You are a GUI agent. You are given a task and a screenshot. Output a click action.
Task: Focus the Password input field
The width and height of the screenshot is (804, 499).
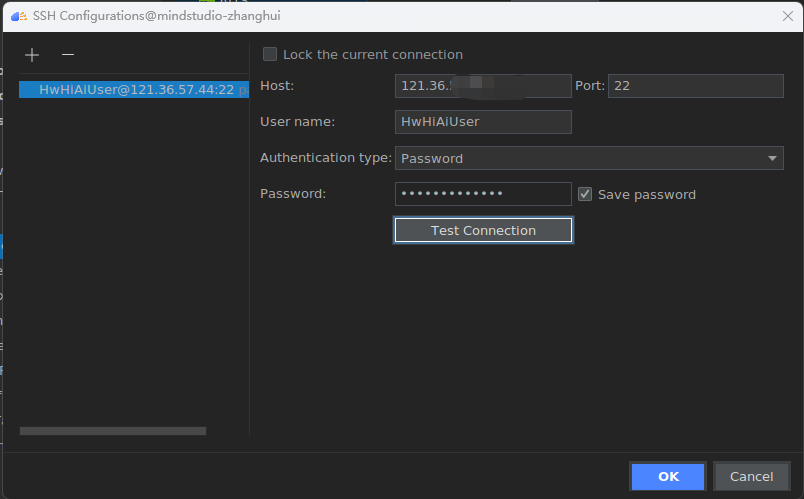pyautogui.click(x=483, y=194)
